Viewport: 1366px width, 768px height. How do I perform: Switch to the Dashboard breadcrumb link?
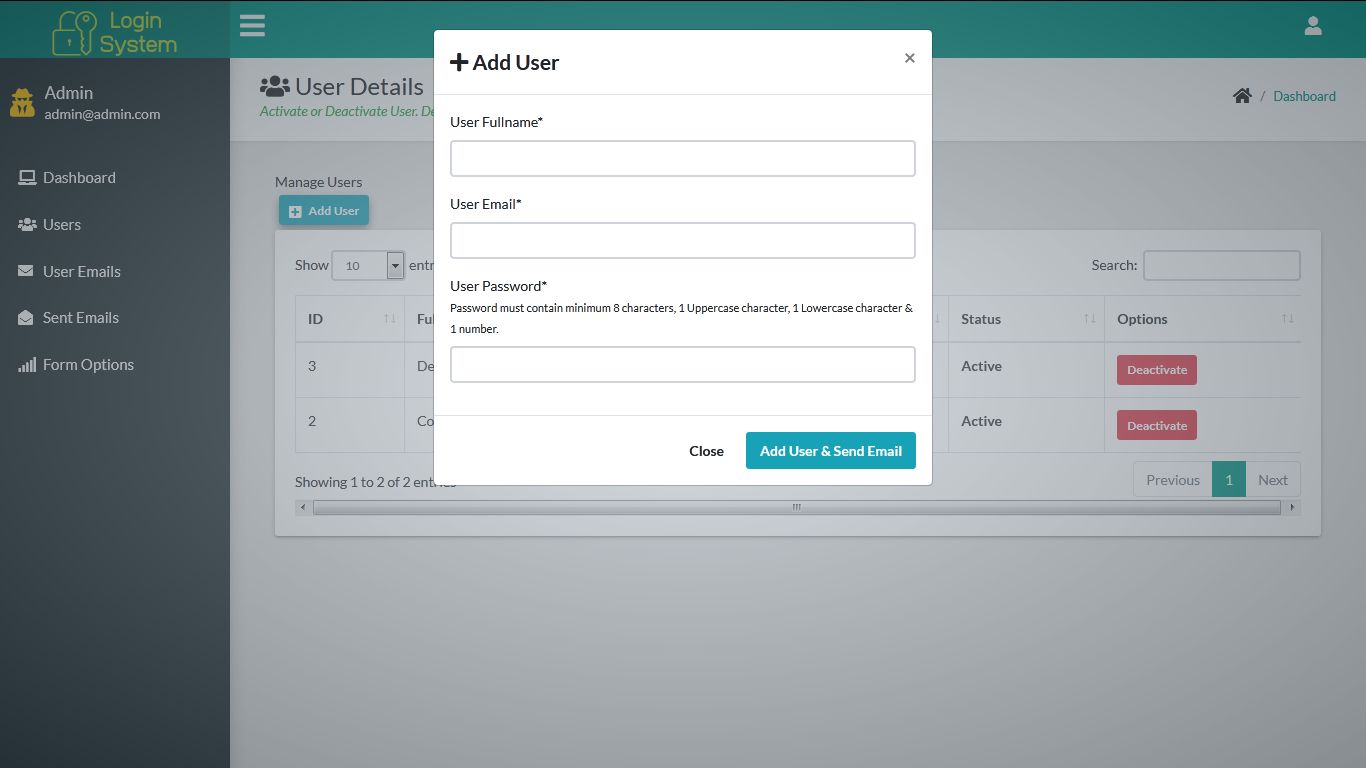pos(1304,96)
